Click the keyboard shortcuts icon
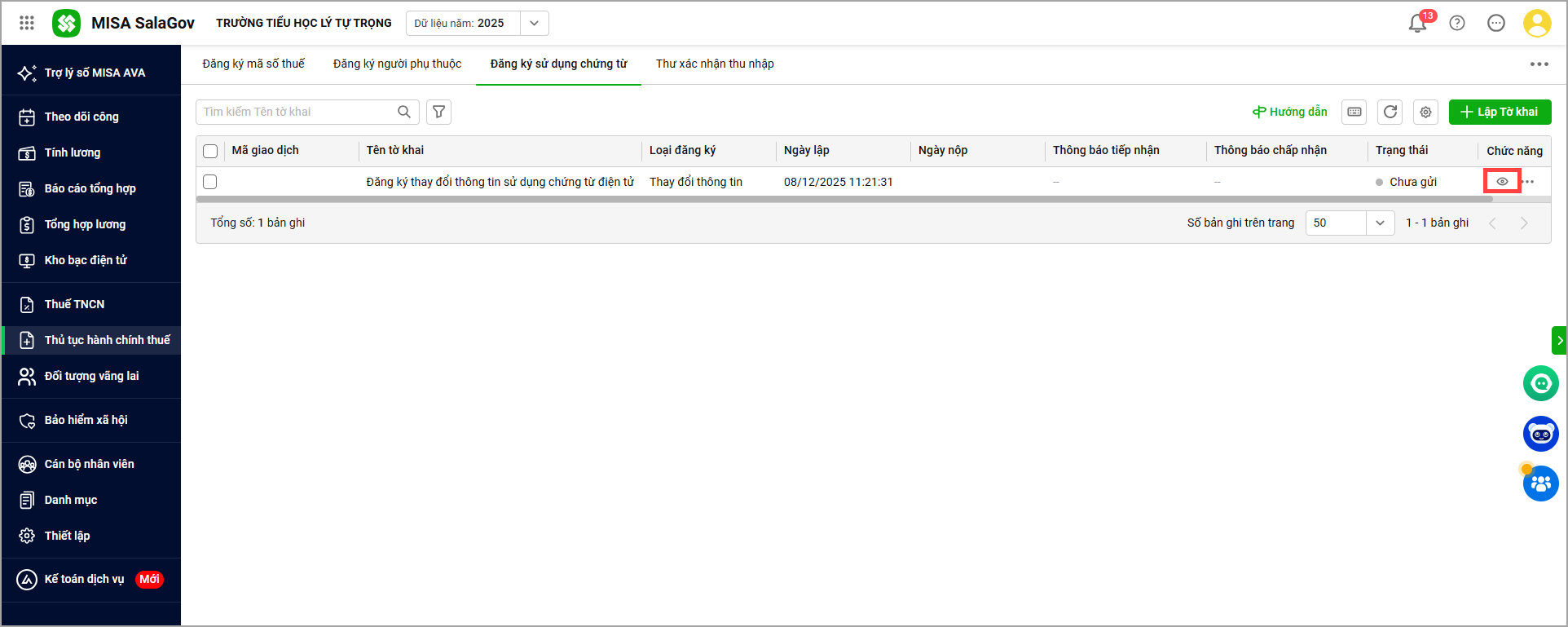The height and width of the screenshot is (627, 1568). click(x=1354, y=112)
